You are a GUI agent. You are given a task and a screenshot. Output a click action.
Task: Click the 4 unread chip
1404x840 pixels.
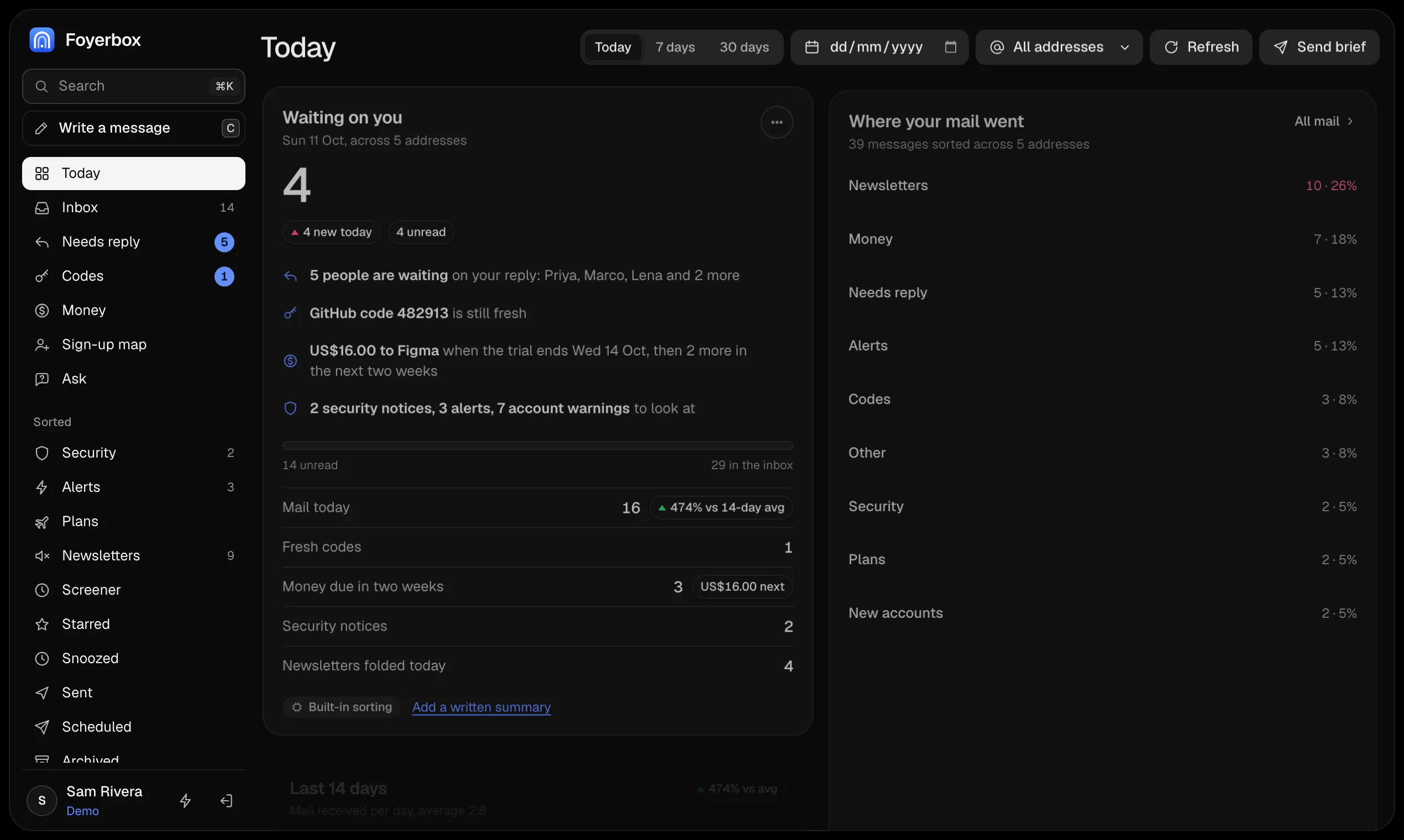[421, 232]
